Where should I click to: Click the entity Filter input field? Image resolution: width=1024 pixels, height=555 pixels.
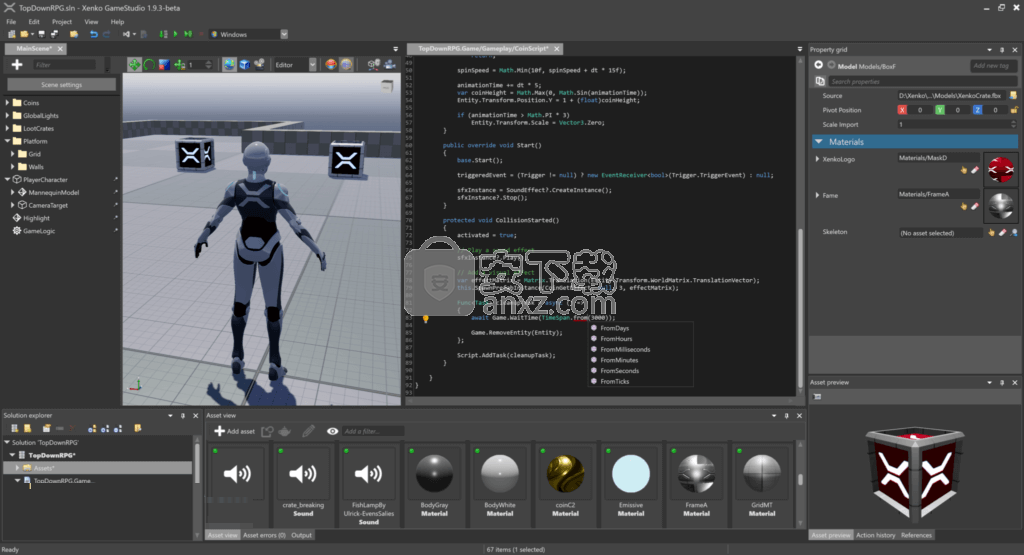coord(65,65)
